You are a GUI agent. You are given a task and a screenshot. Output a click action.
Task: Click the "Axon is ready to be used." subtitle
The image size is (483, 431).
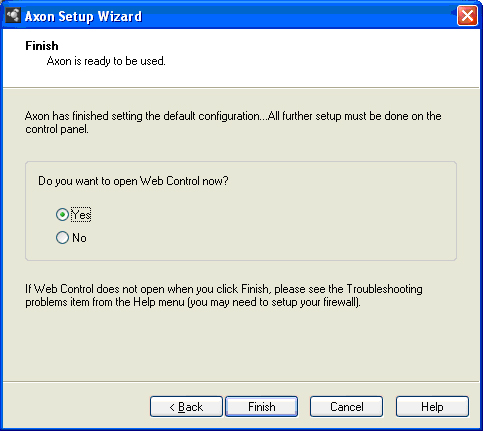pos(106,61)
